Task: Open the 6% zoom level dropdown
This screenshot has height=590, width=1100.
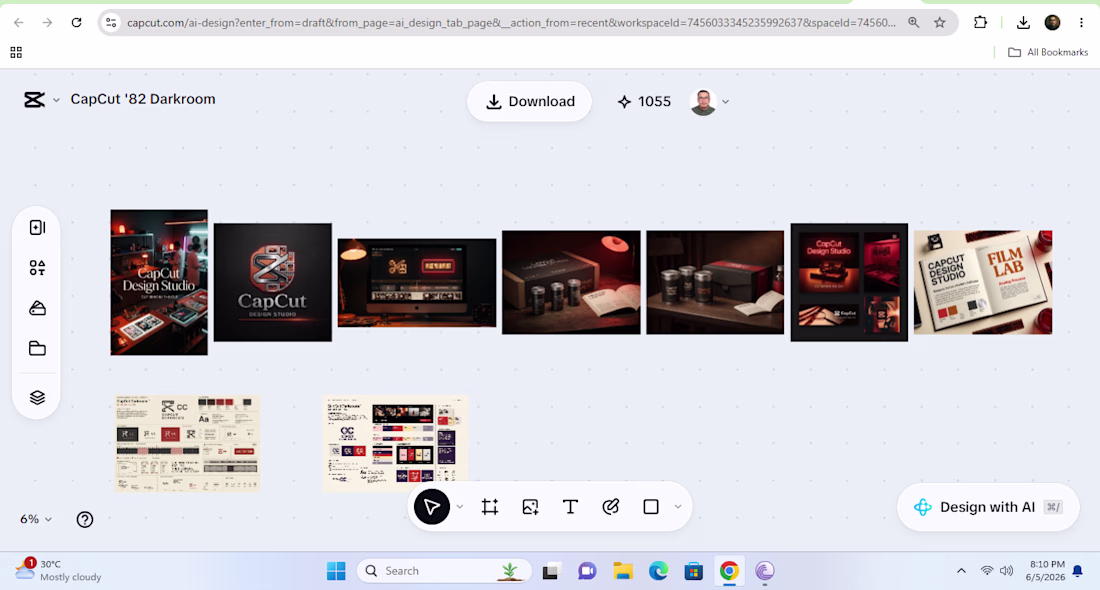Action: tap(36, 519)
